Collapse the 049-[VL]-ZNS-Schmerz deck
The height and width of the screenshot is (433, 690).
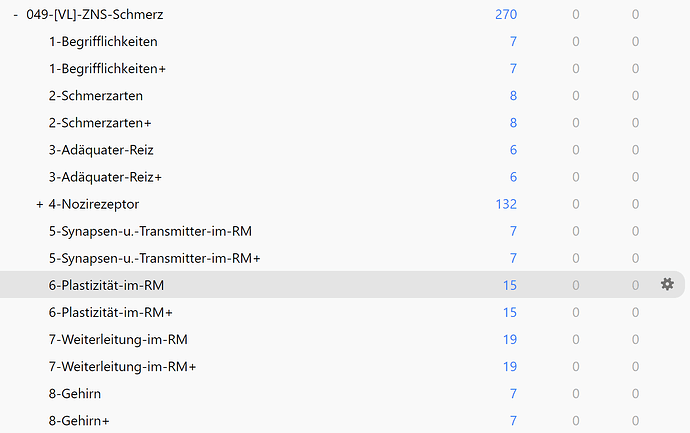16,15
